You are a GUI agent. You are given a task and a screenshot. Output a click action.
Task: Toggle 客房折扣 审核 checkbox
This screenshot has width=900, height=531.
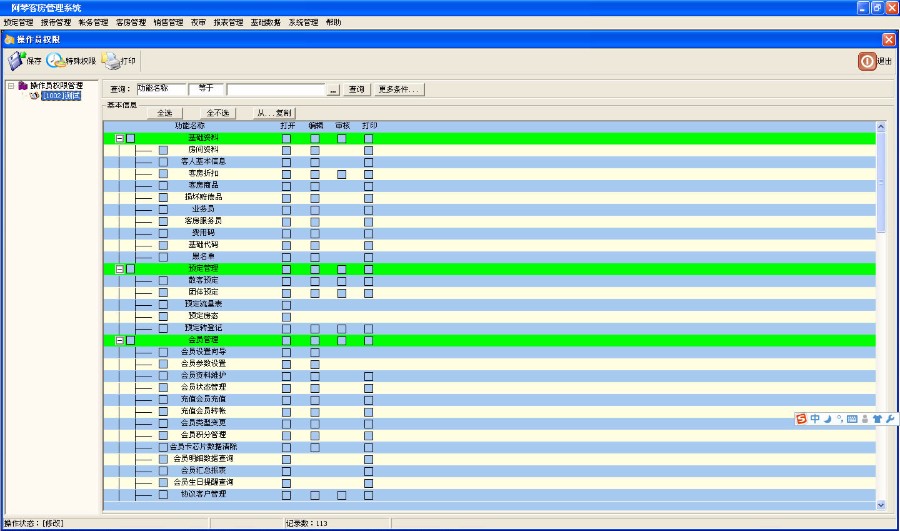(x=342, y=174)
